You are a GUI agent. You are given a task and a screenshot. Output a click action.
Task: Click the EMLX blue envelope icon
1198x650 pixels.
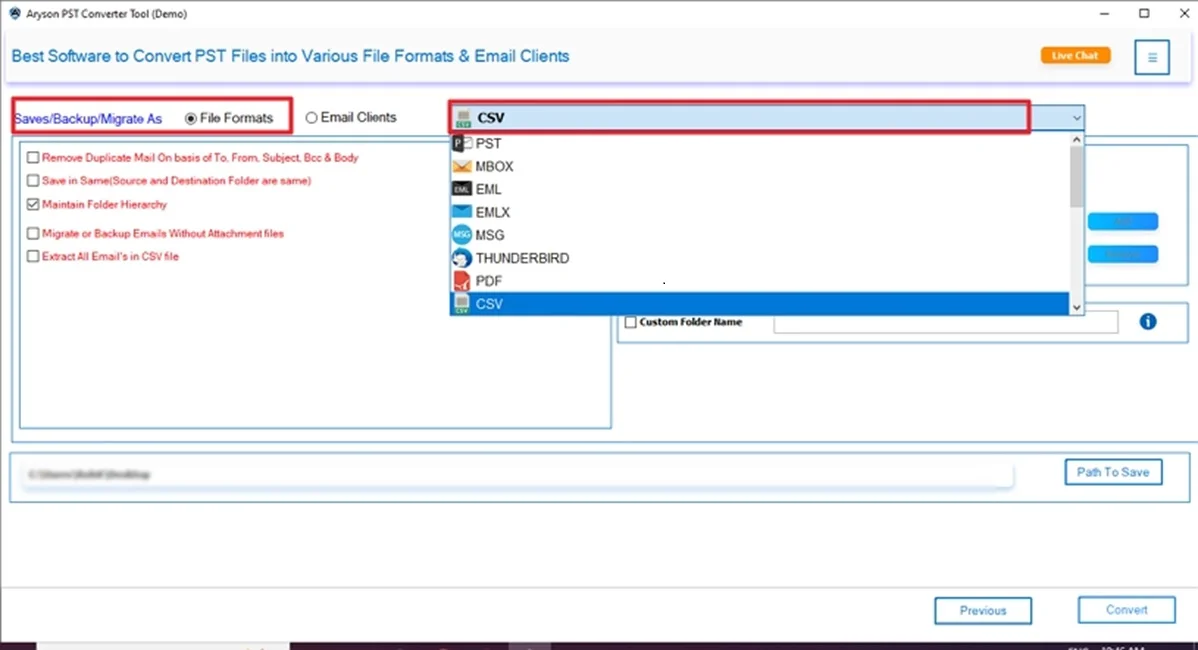click(461, 212)
